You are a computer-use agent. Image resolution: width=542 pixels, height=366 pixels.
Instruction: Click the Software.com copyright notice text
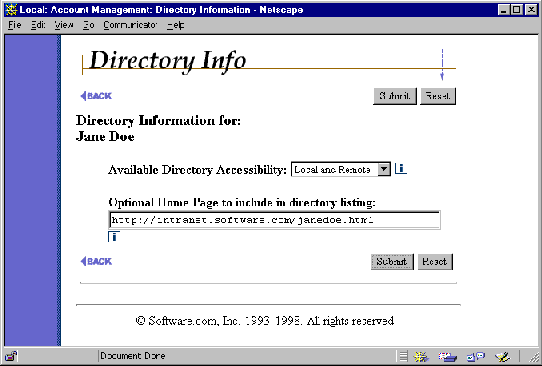(265, 321)
